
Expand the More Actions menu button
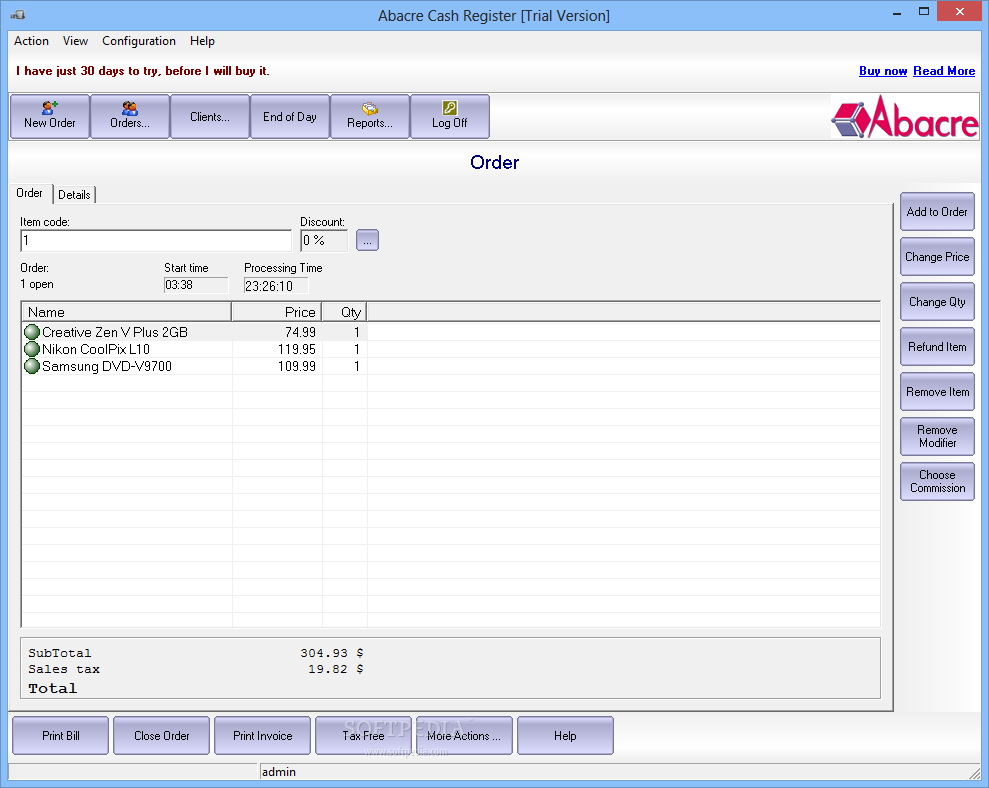(x=464, y=736)
